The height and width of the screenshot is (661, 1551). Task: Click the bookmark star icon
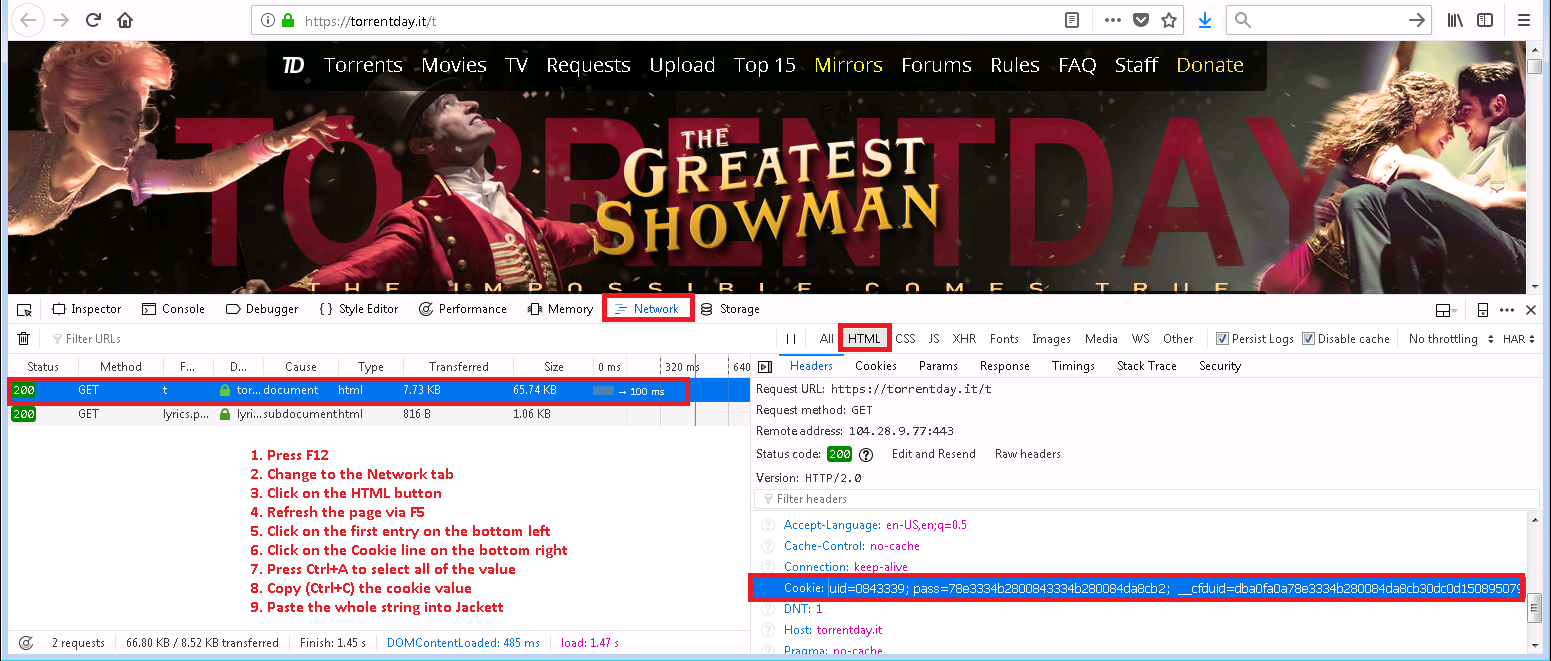point(1168,20)
